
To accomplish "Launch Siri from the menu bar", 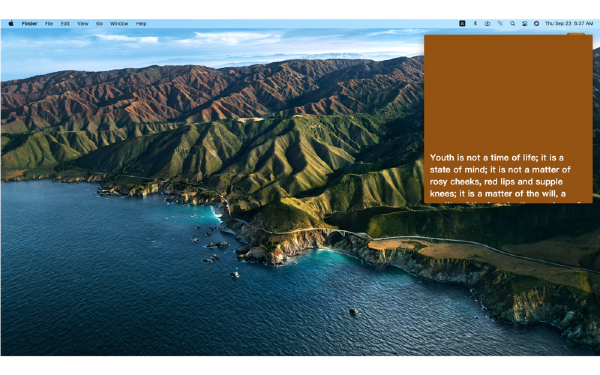I will tap(536, 23).
